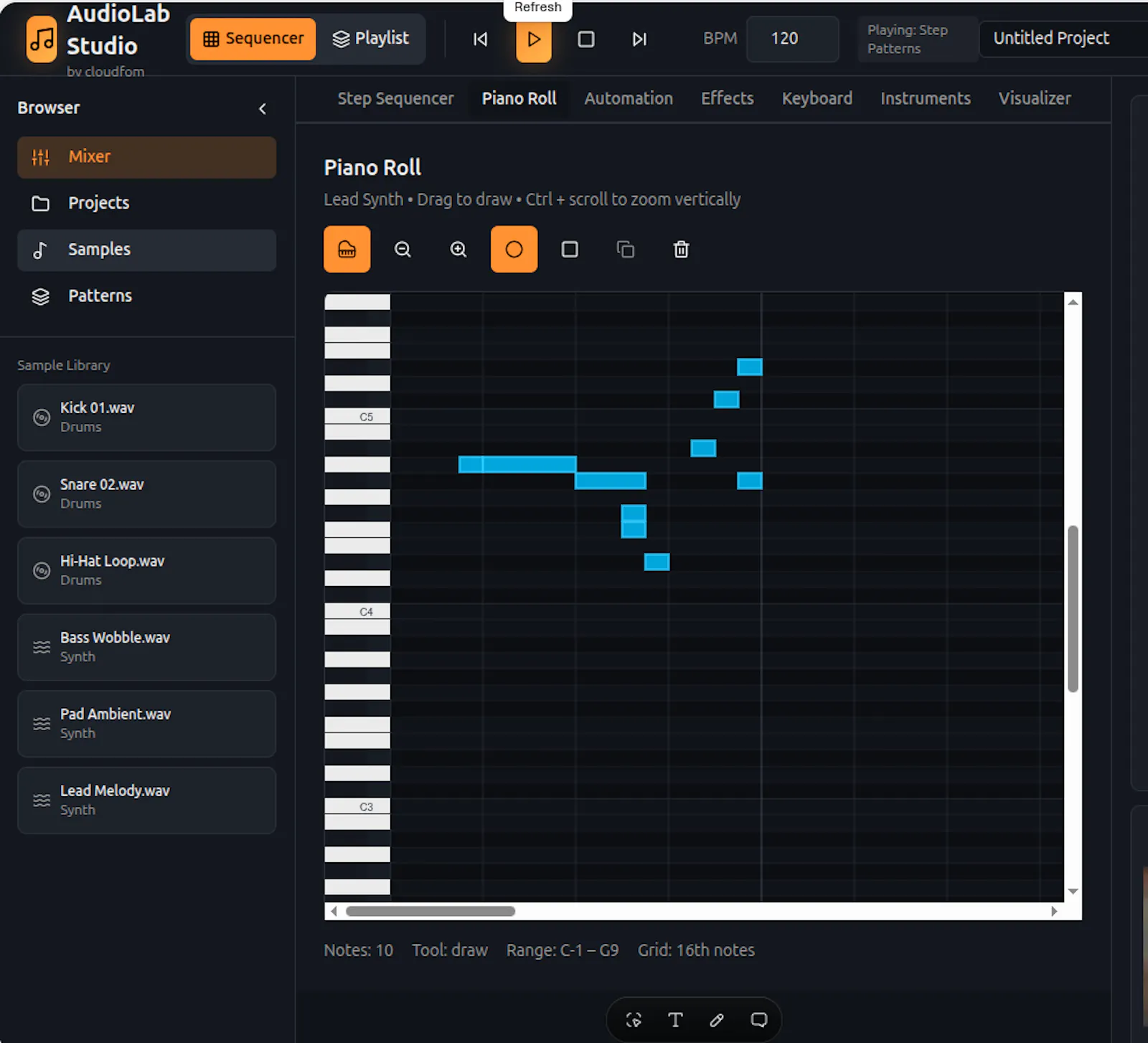Select the Hi-Hat Loop.wav sample
This screenshot has width=1148, height=1043.
click(x=146, y=571)
